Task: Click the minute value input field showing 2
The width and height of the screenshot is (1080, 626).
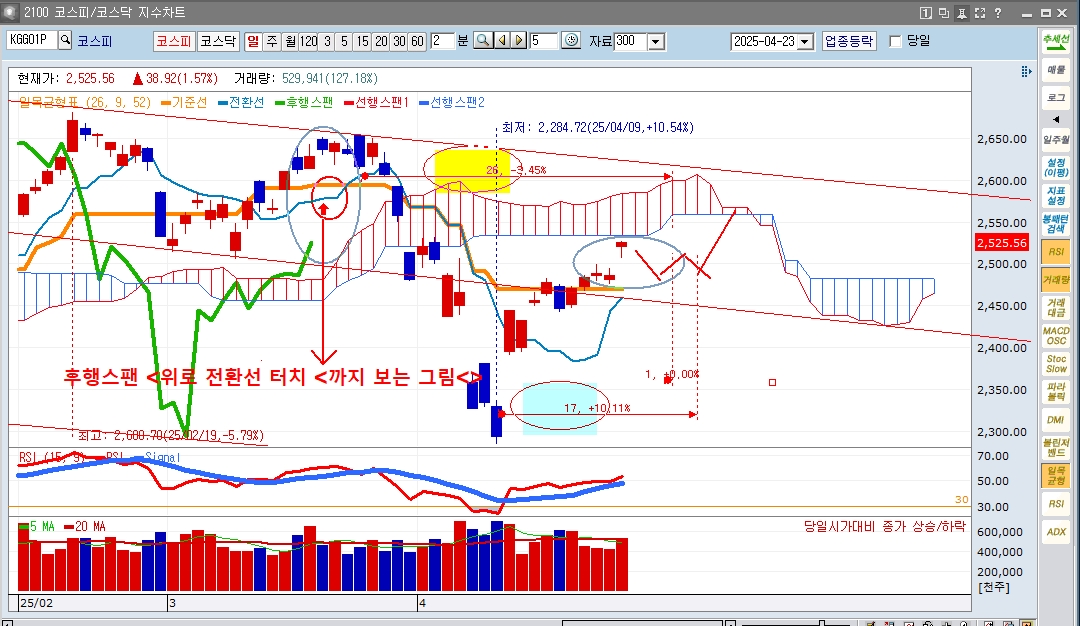Action: click(441, 41)
